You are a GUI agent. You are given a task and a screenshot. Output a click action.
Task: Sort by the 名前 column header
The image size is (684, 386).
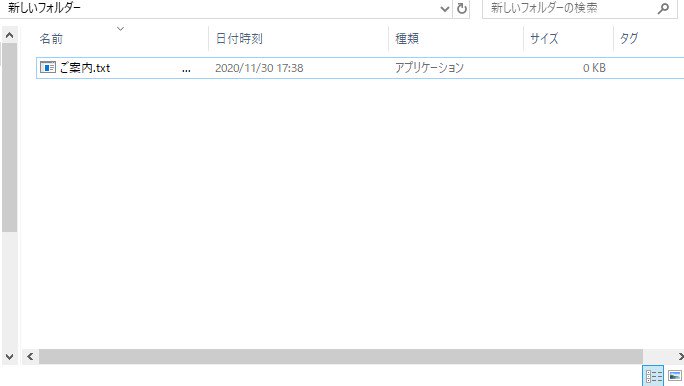[51, 39]
